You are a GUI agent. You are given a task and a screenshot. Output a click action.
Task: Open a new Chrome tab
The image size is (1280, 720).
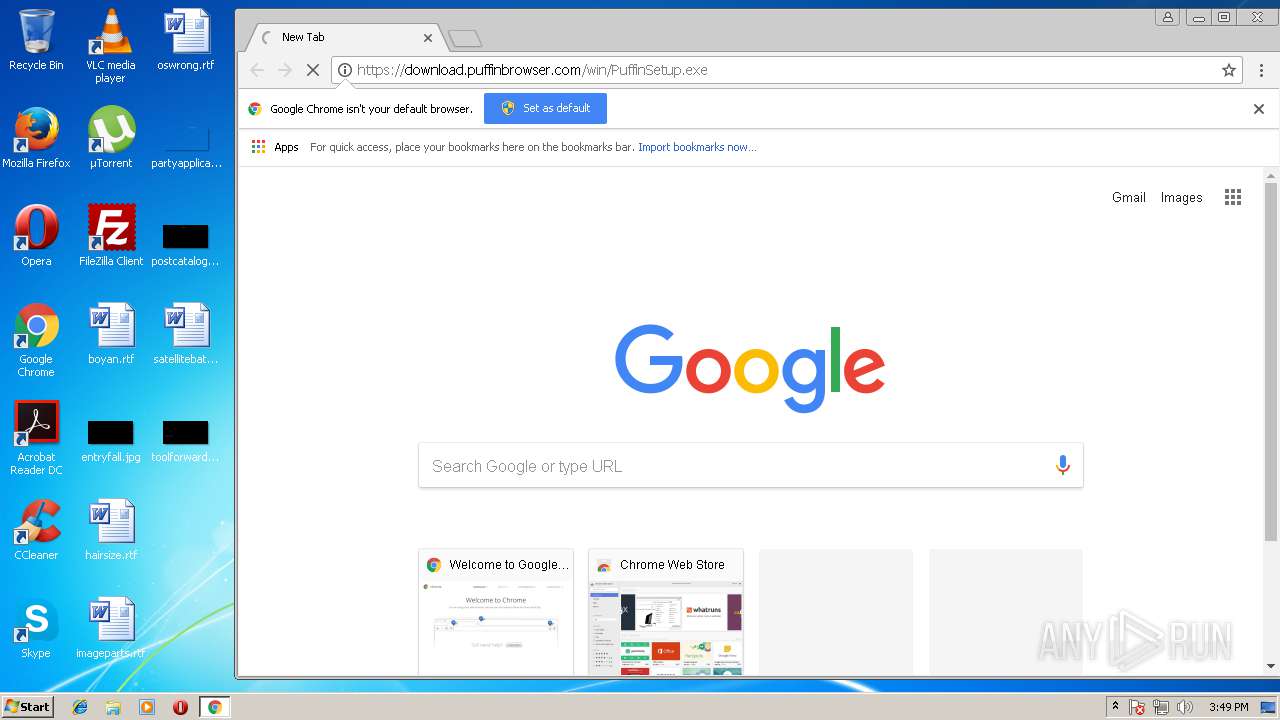click(x=465, y=39)
